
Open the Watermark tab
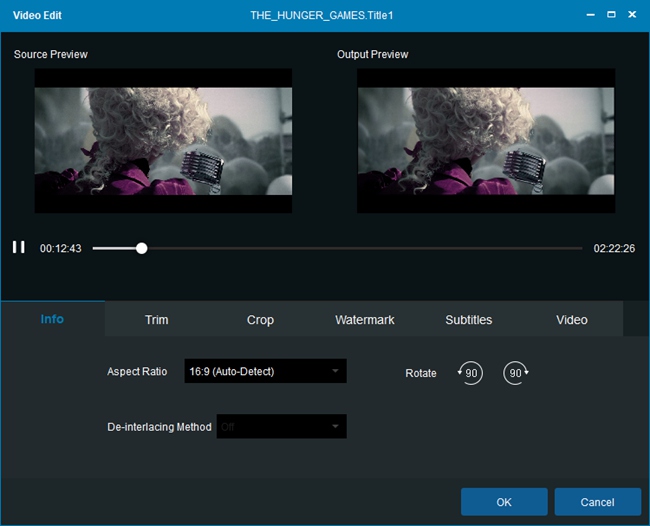(365, 320)
